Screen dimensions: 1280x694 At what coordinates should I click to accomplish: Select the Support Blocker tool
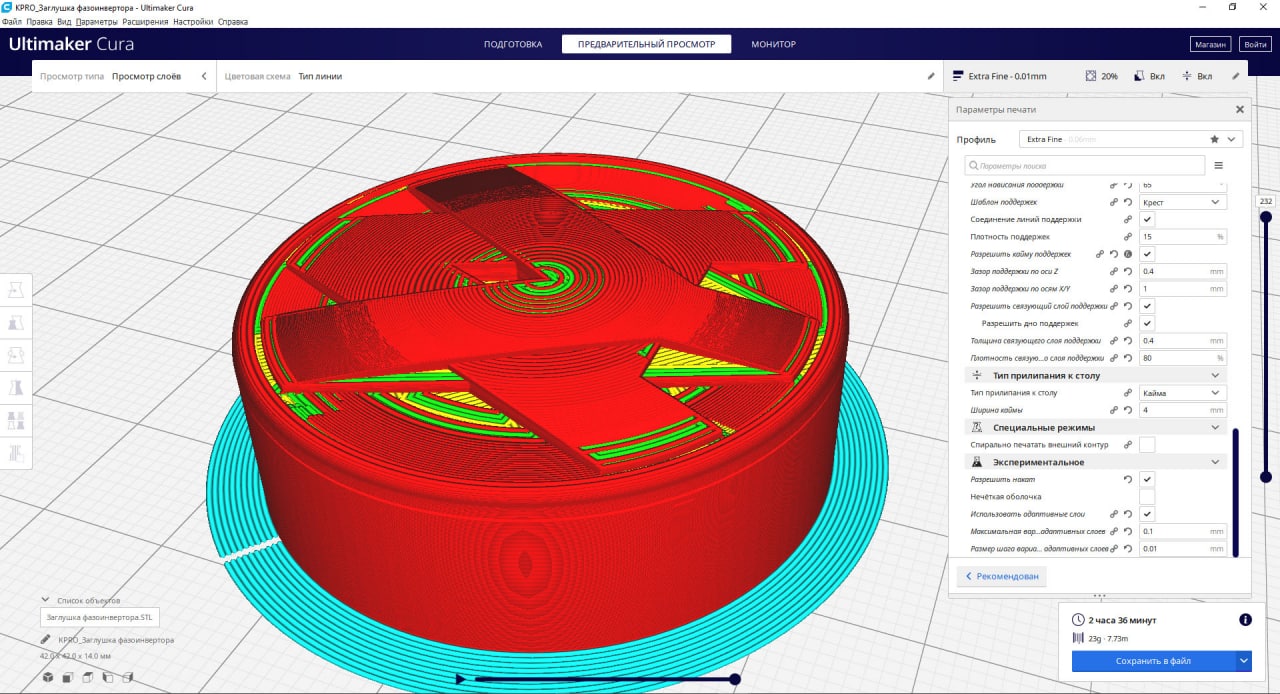[17, 452]
